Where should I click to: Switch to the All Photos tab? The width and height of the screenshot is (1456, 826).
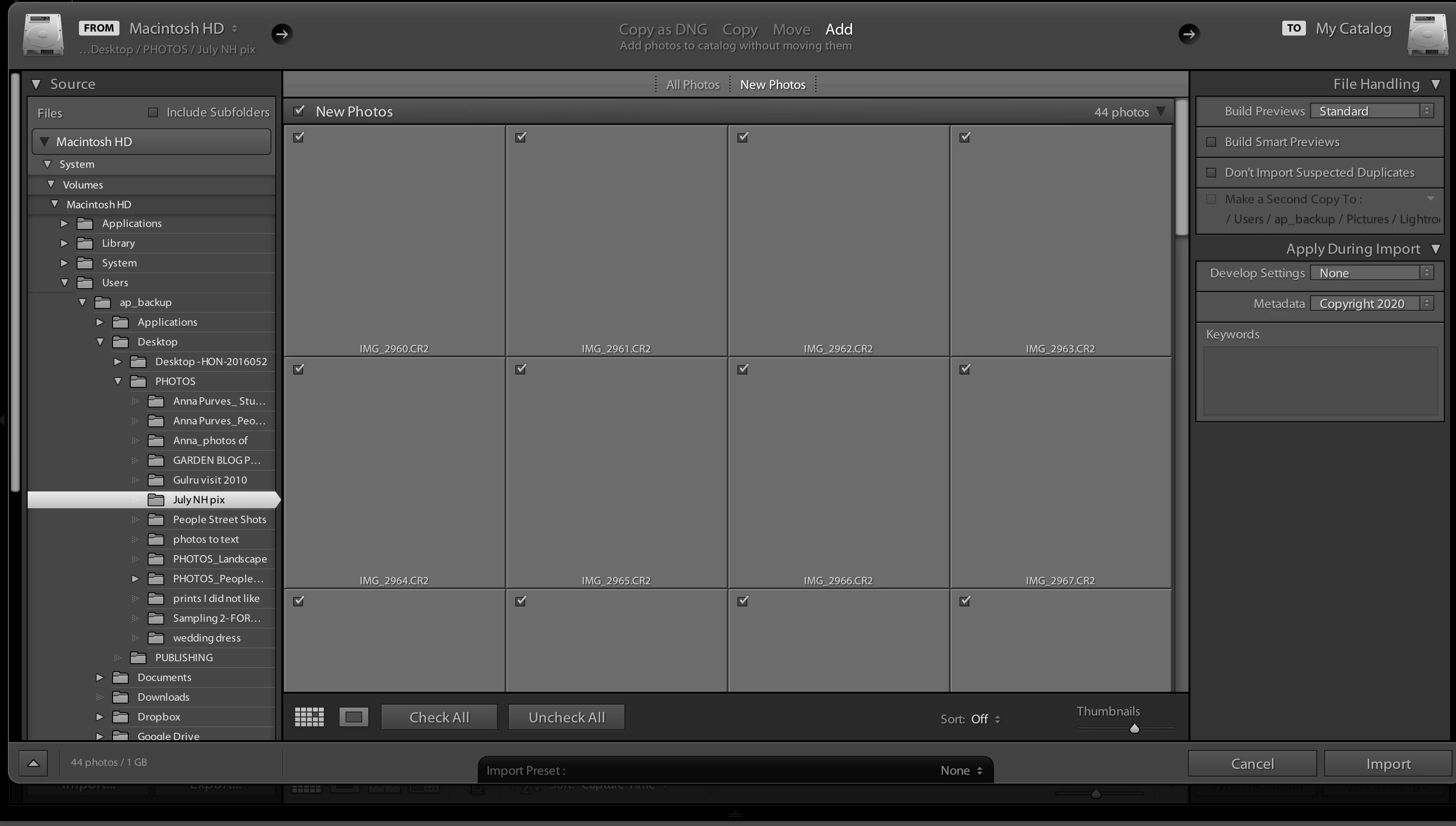692,84
